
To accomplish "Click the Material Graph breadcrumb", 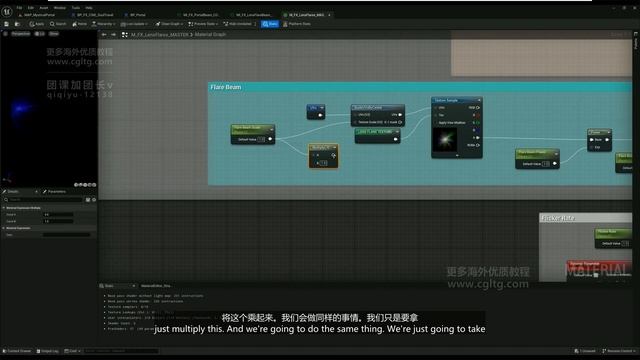I will pyautogui.click(x=210, y=35).
